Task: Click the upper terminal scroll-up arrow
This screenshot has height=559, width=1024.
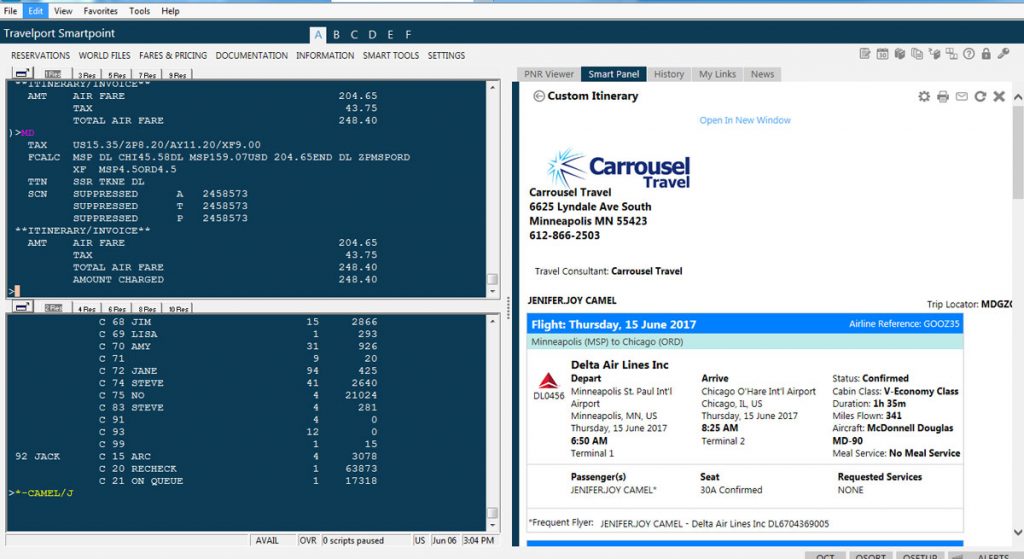Action: [x=492, y=88]
